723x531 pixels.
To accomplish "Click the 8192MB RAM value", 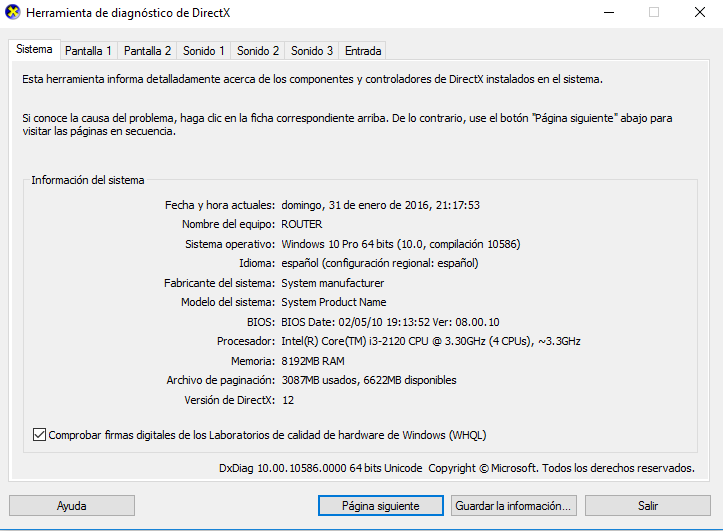I will (313, 361).
